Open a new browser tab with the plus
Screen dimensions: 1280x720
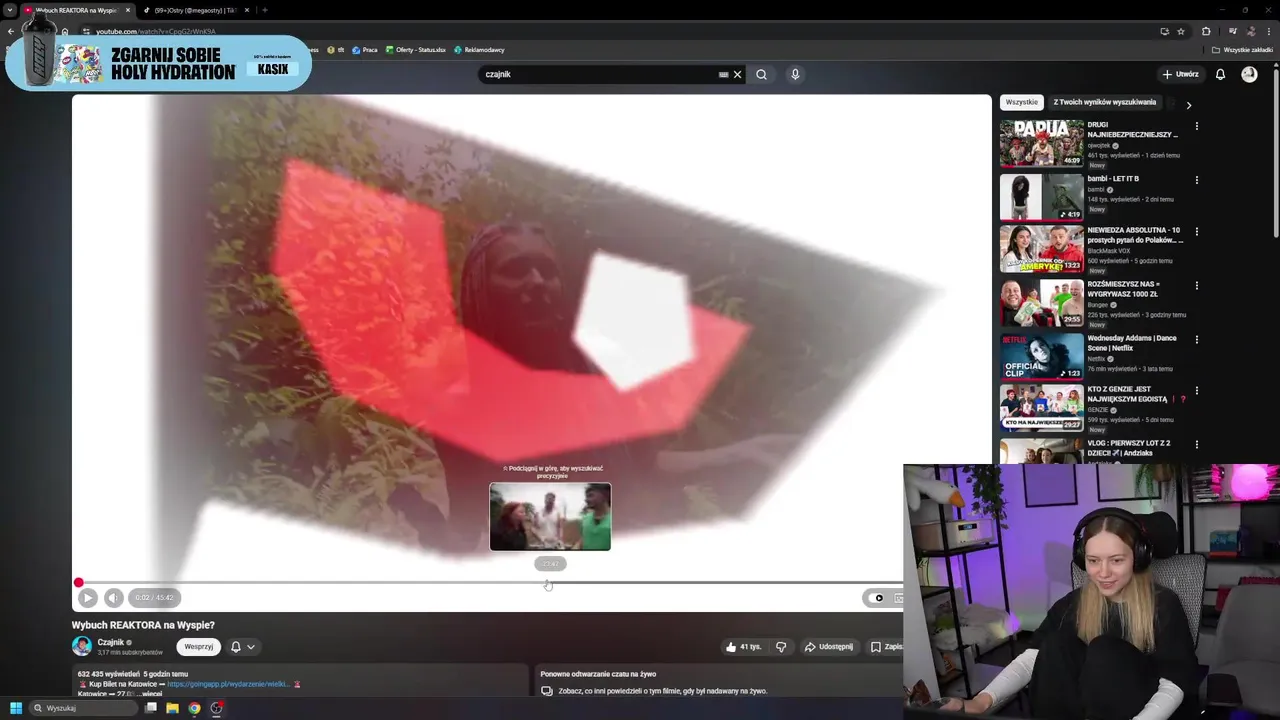coord(264,10)
